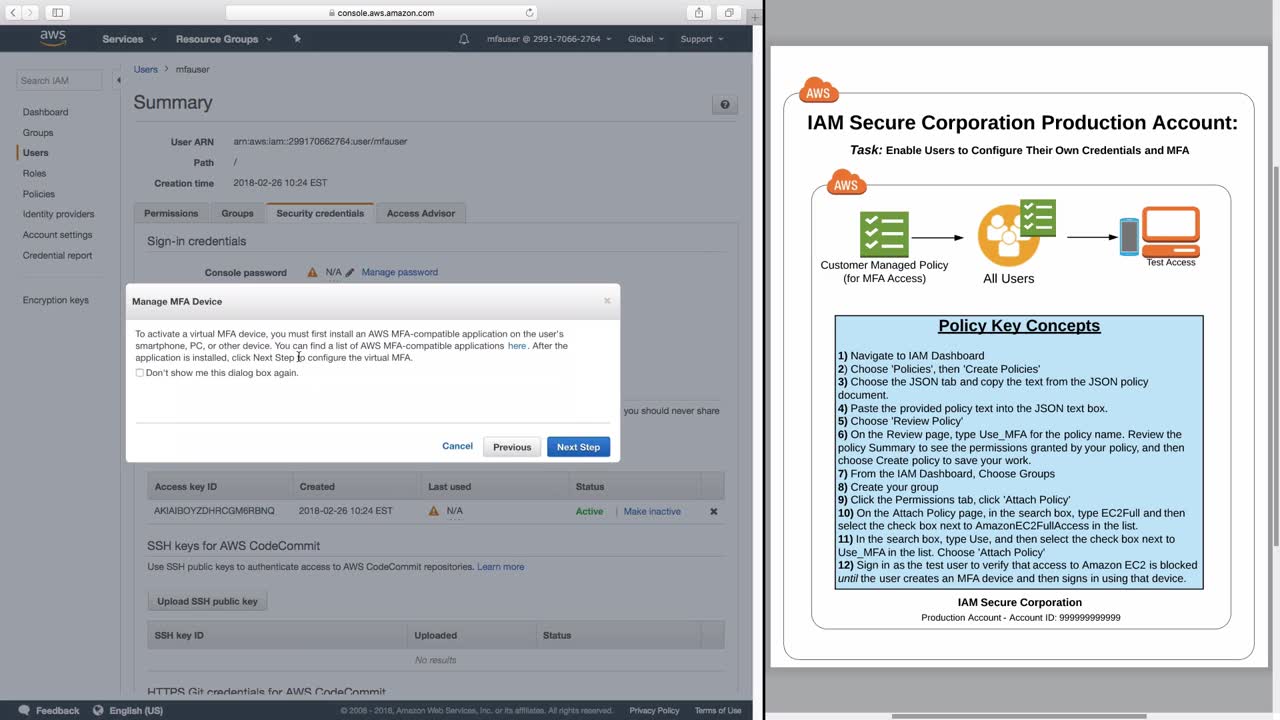The image size is (1280, 720).
Task: Cancel the Manage MFA Device dialog
Action: (x=457, y=446)
